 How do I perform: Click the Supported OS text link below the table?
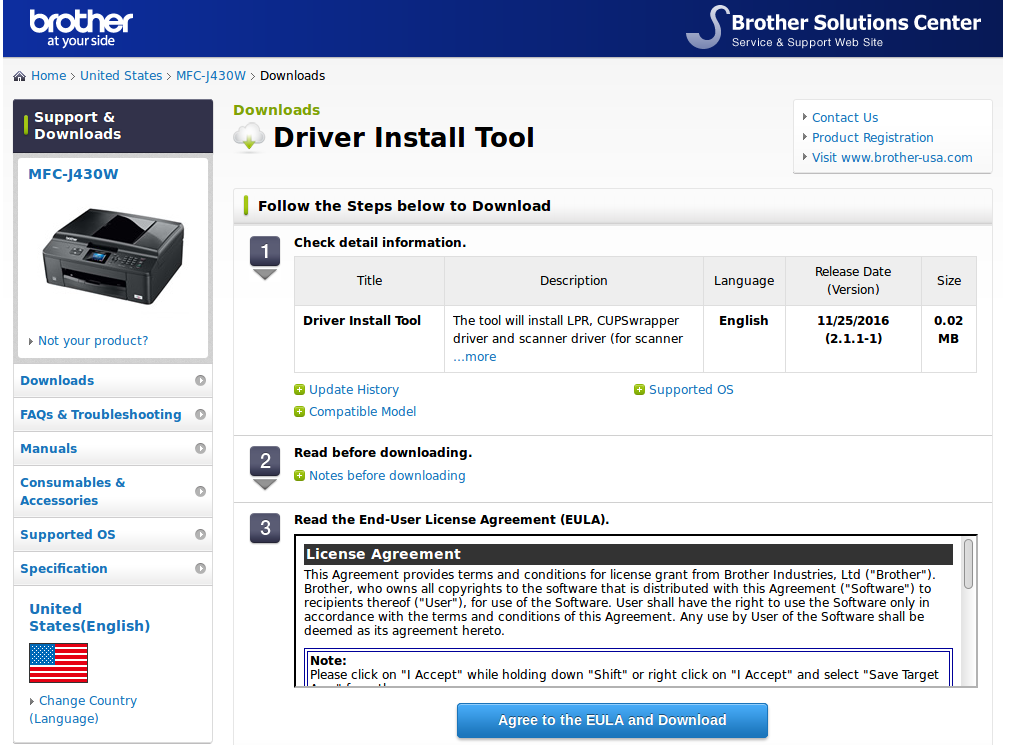691,390
